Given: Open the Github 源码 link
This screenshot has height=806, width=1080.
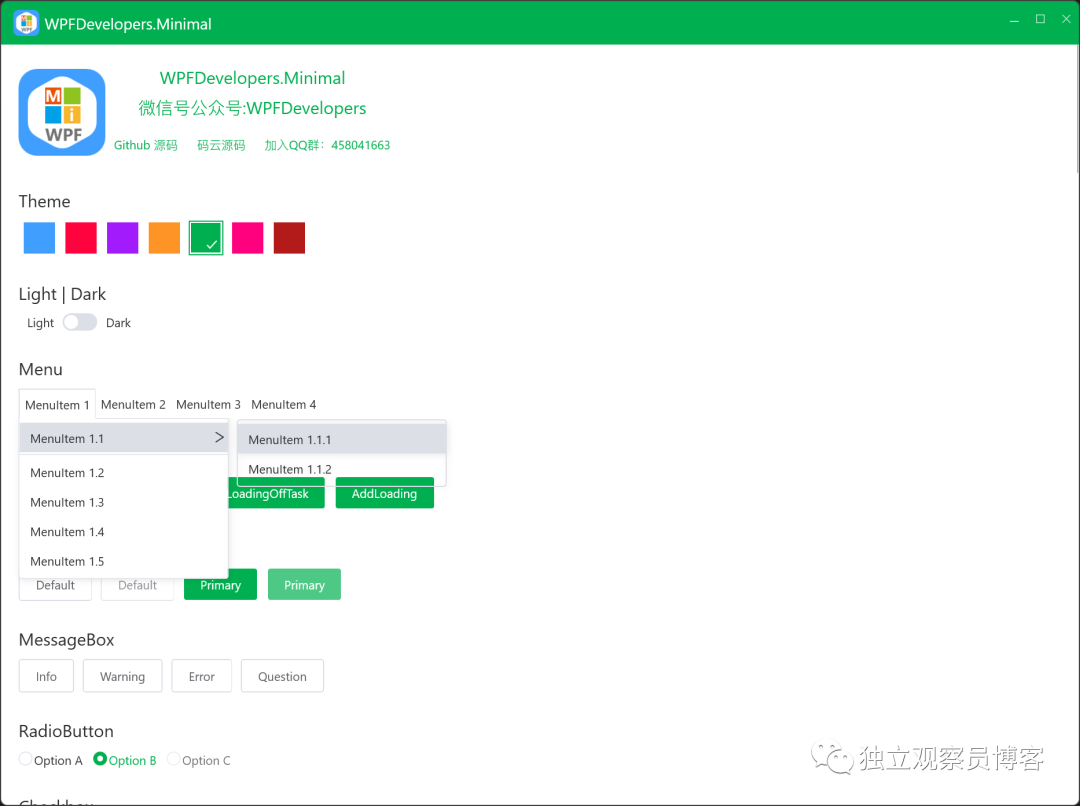Looking at the screenshot, I should click(145, 146).
